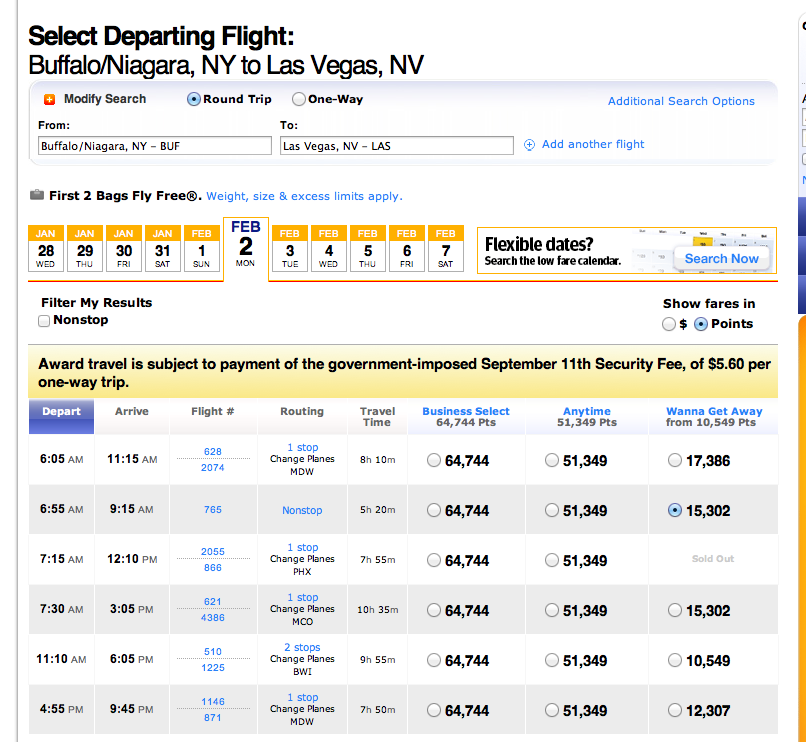Click the luggage icon beside Bags Fly Free
This screenshot has height=742, width=806.
point(37,195)
